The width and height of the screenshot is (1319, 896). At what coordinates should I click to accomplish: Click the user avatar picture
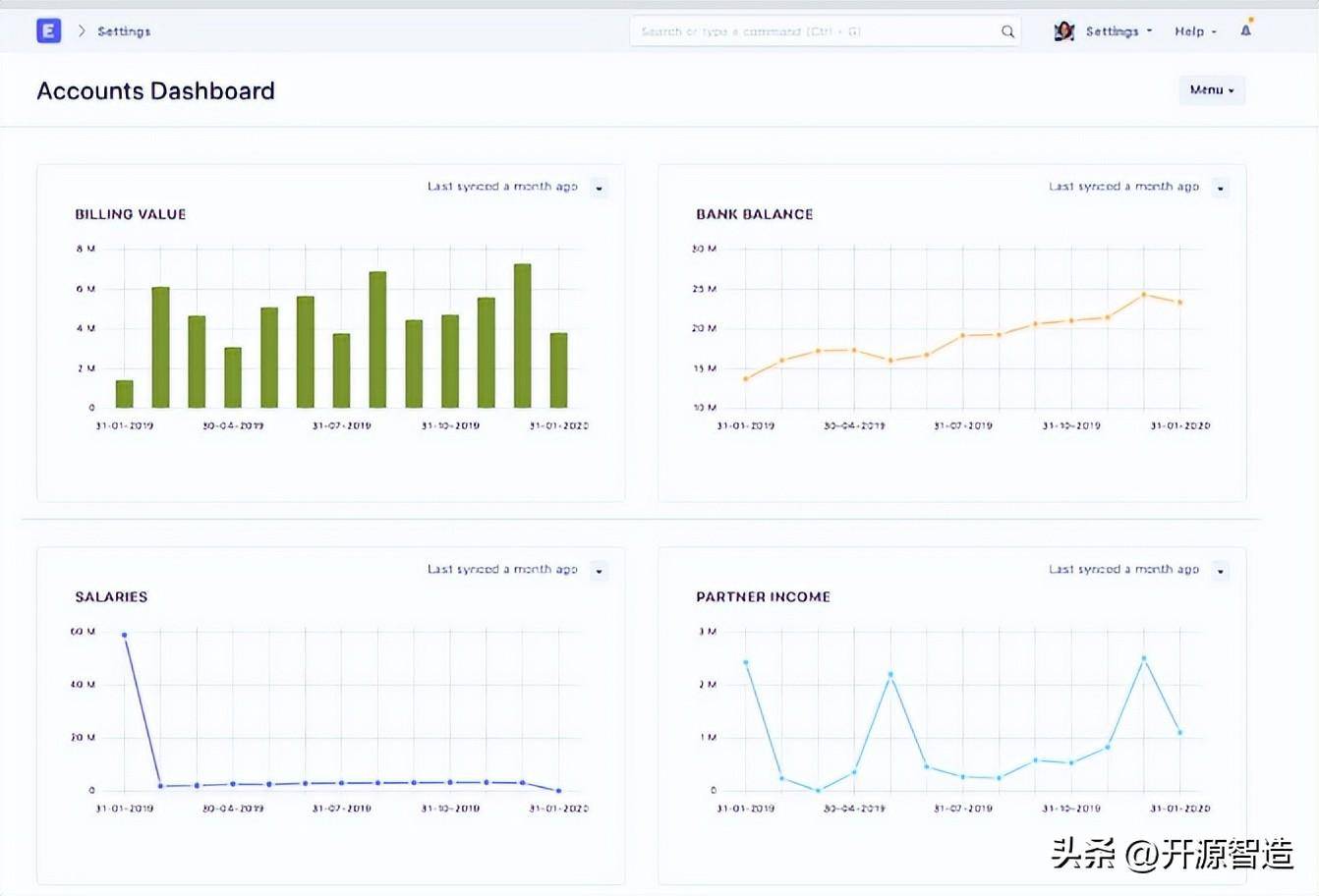(x=1063, y=31)
